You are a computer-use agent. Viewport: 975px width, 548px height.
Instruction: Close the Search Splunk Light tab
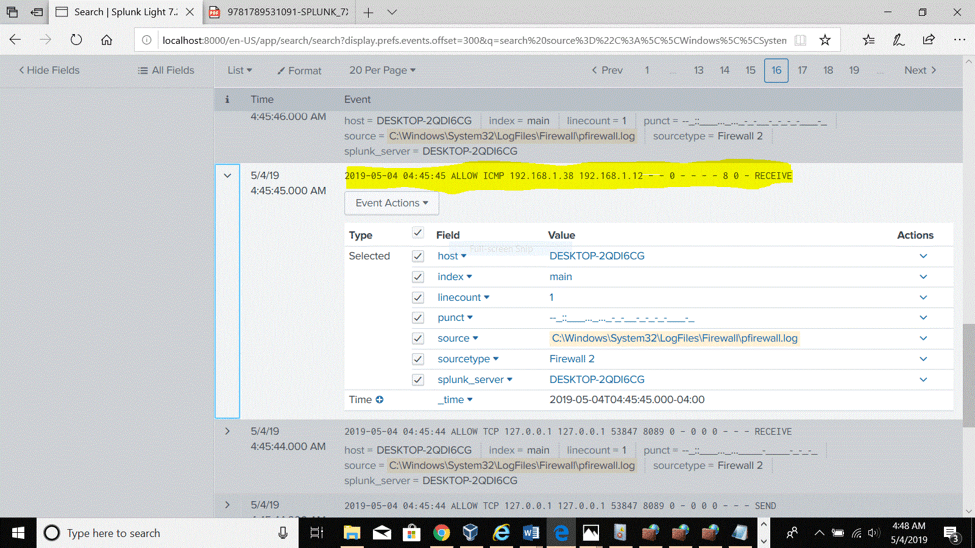tap(190, 12)
